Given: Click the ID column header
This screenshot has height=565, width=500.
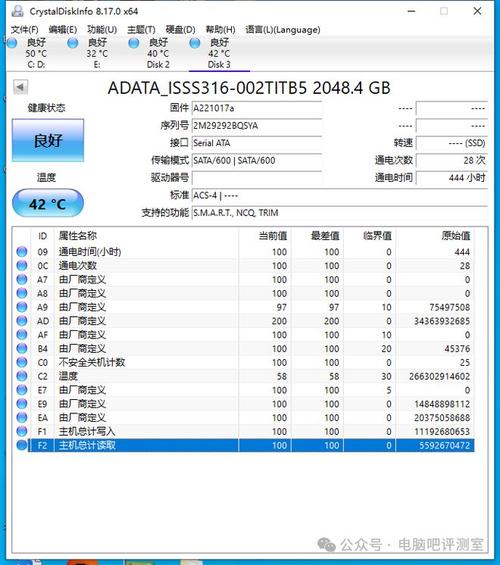Looking at the screenshot, I should (43, 236).
